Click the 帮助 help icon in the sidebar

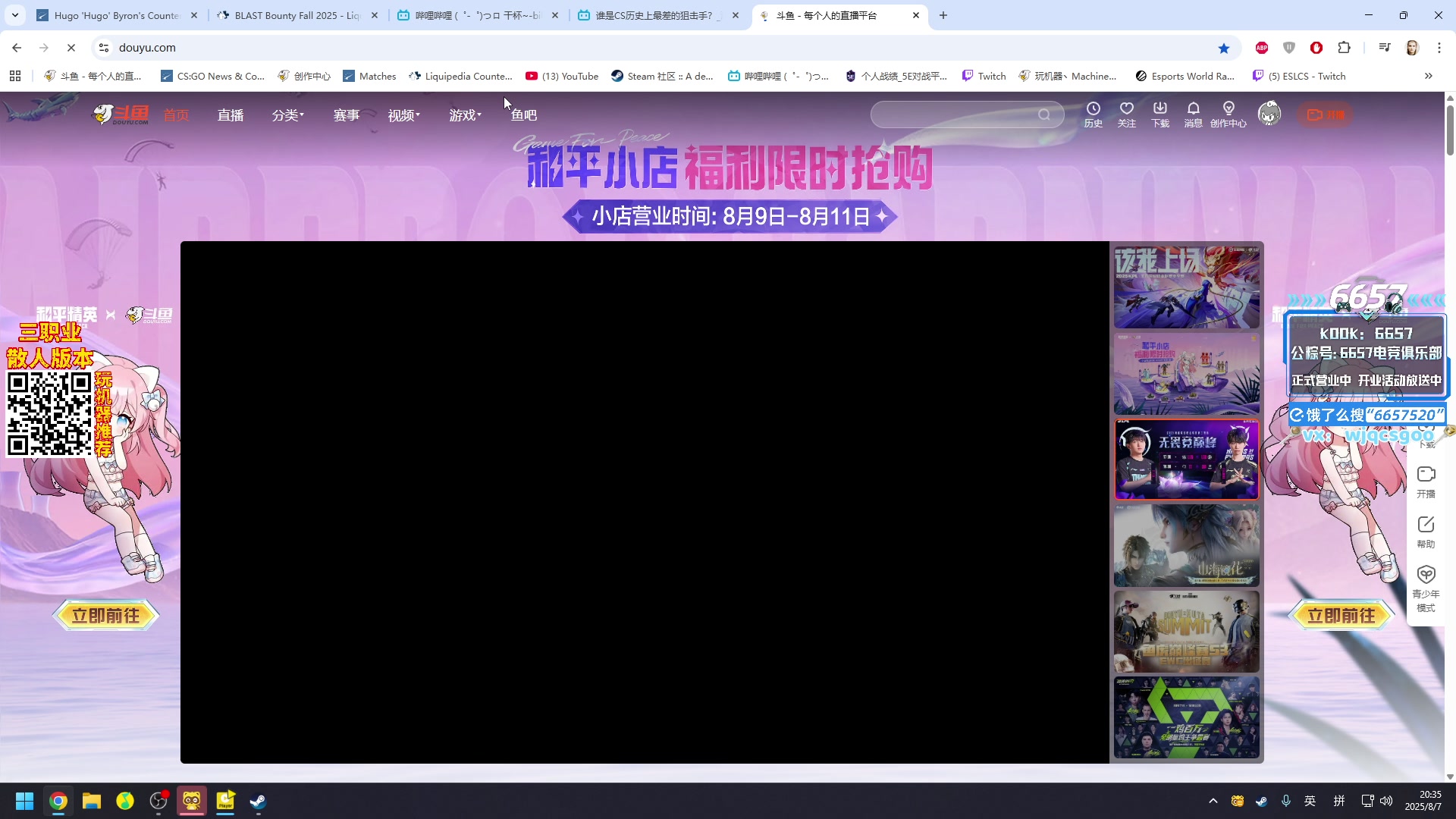(x=1426, y=532)
